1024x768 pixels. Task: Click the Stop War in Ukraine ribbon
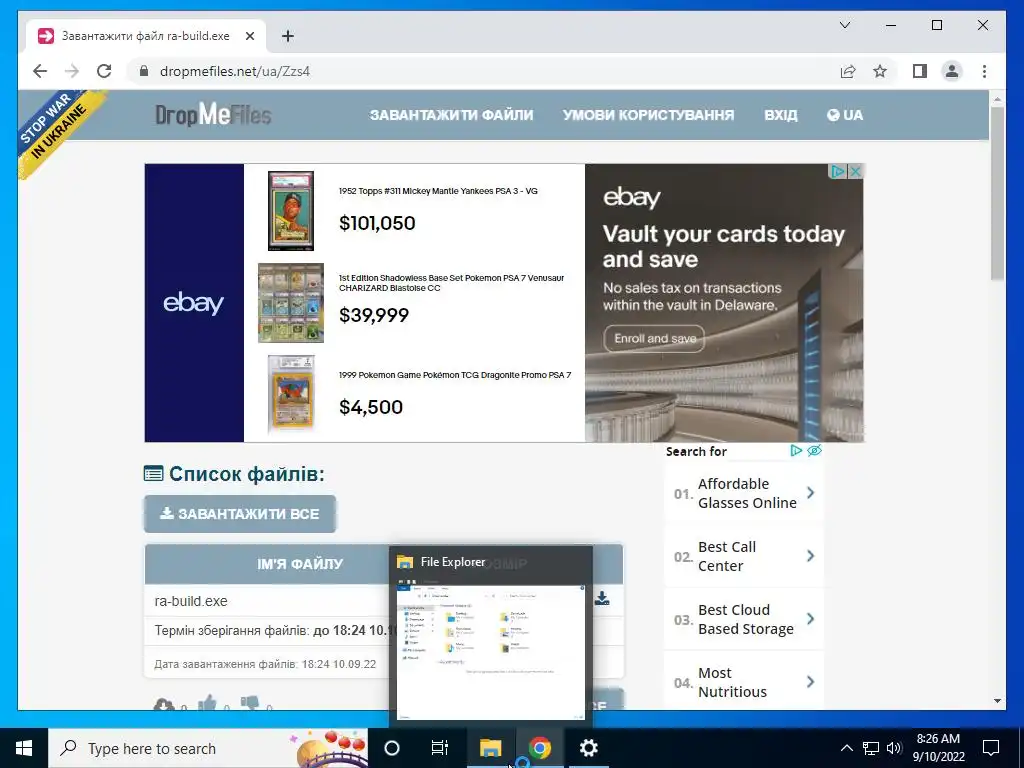pos(59,129)
